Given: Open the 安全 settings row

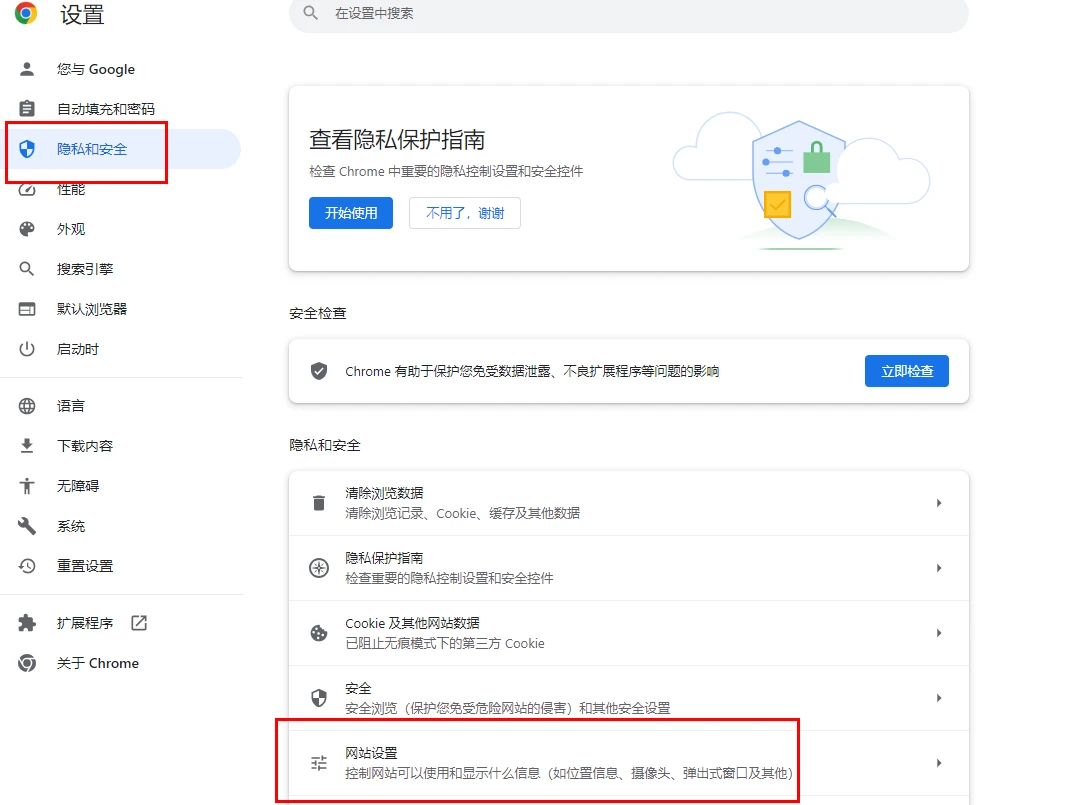Looking at the screenshot, I should tap(628, 698).
